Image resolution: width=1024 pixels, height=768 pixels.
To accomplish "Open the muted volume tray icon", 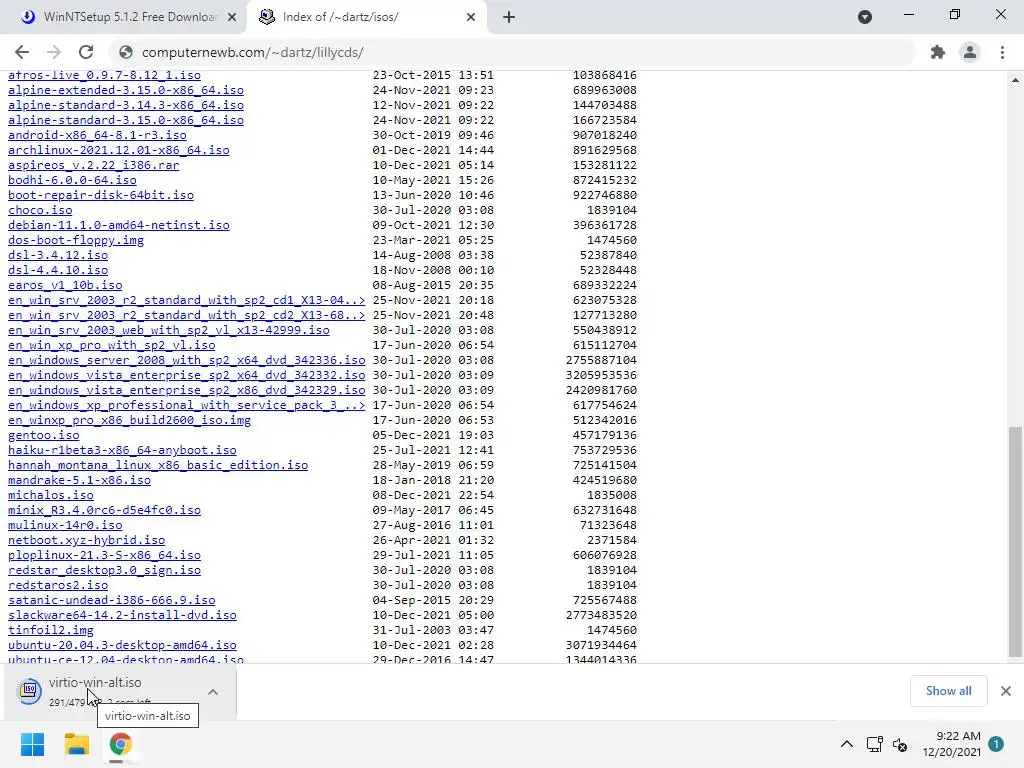I will click(x=900, y=744).
